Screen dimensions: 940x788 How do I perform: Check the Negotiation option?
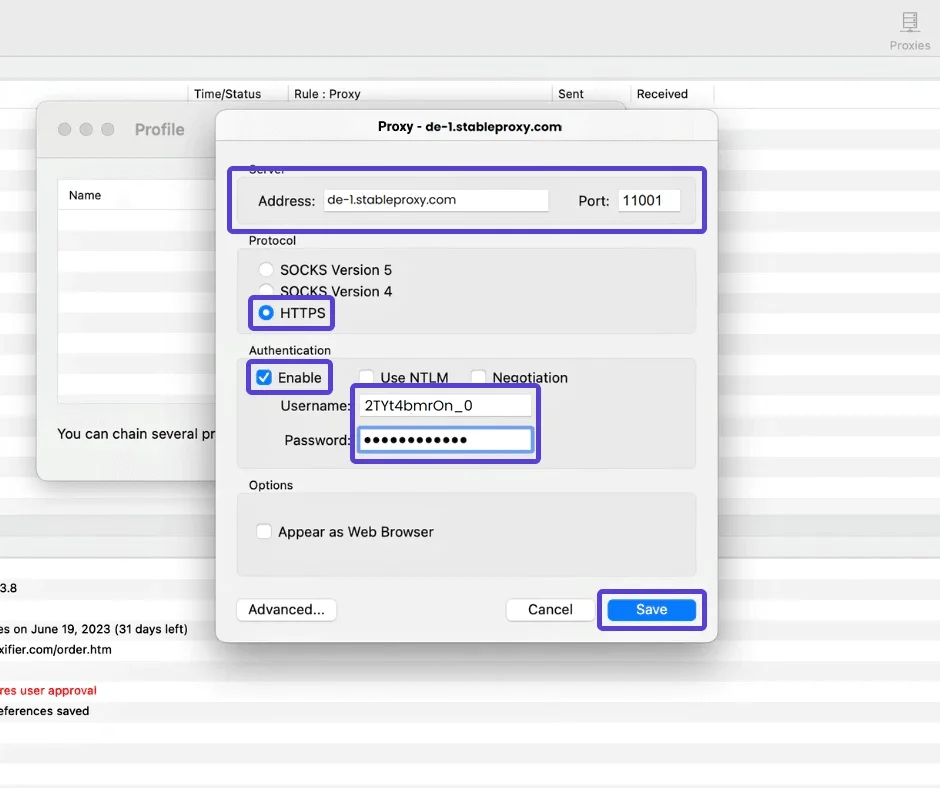(478, 378)
